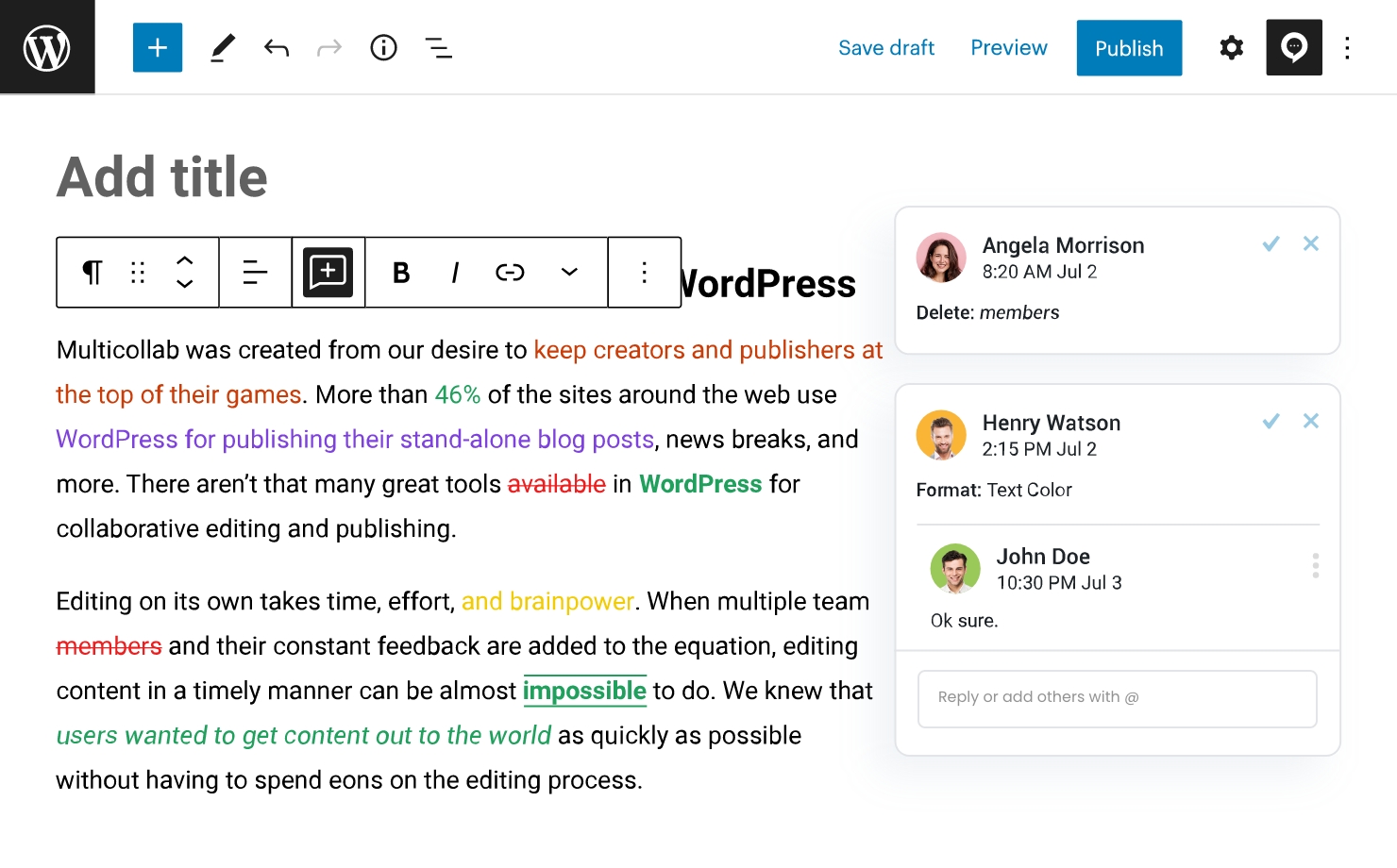Open the document info details icon
Screen dimensions: 1397x868
[x=383, y=47]
